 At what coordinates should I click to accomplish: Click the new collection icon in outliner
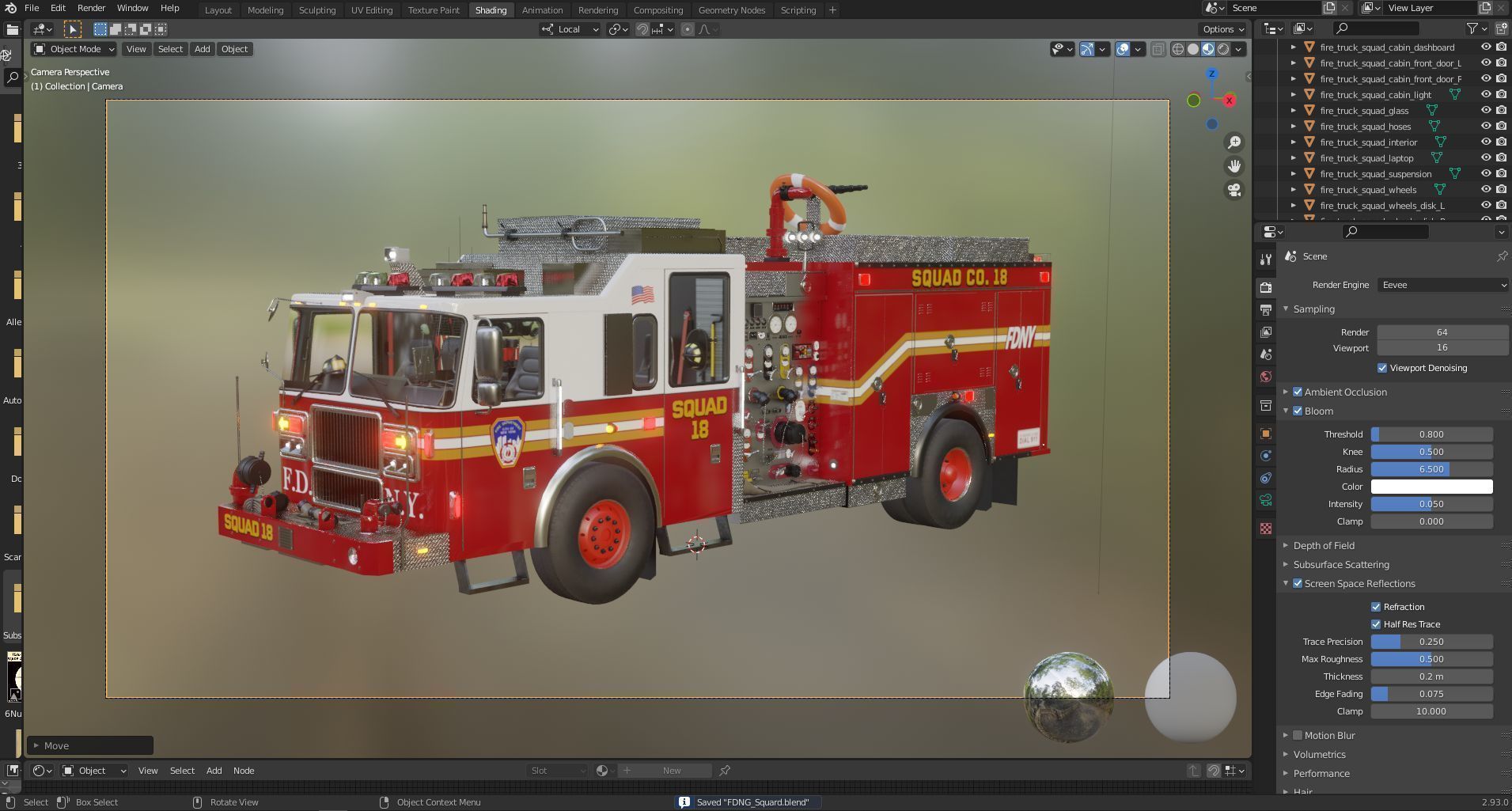pos(1503,28)
